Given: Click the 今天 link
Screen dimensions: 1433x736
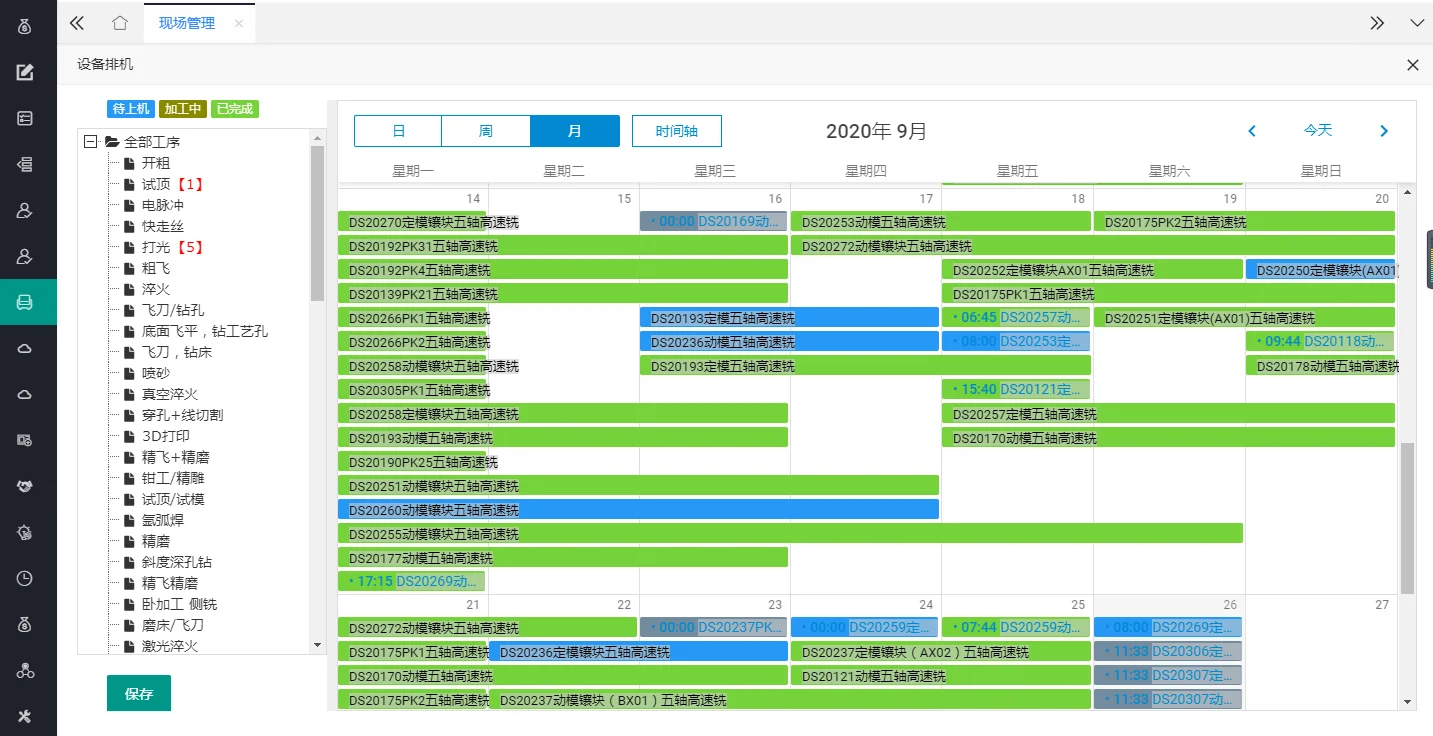Looking at the screenshot, I should click(1317, 131).
